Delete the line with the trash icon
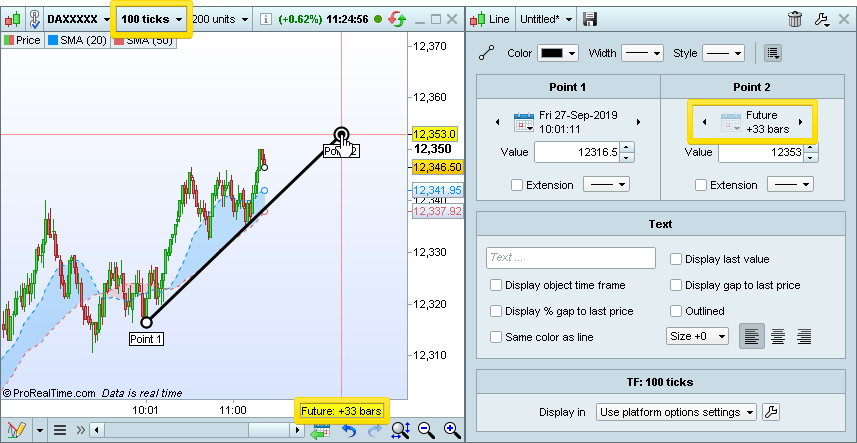Image resolution: width=857 pixels, height=443 pixels. [x=795, y=19]
